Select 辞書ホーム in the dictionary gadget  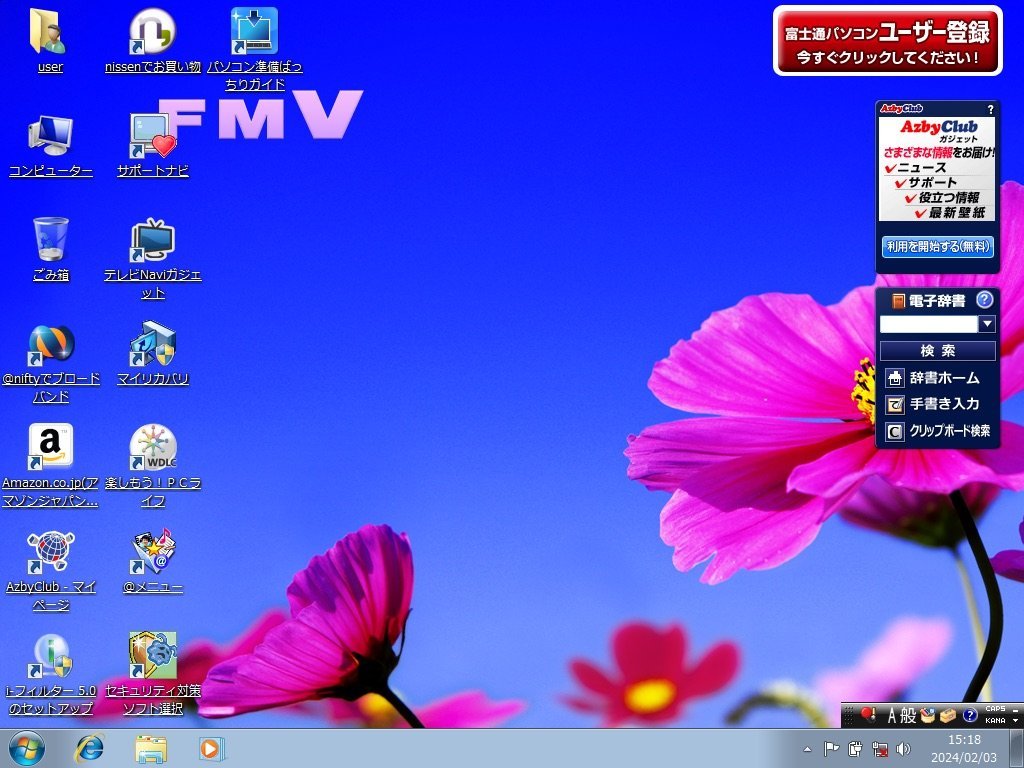[x=943, y=378]
